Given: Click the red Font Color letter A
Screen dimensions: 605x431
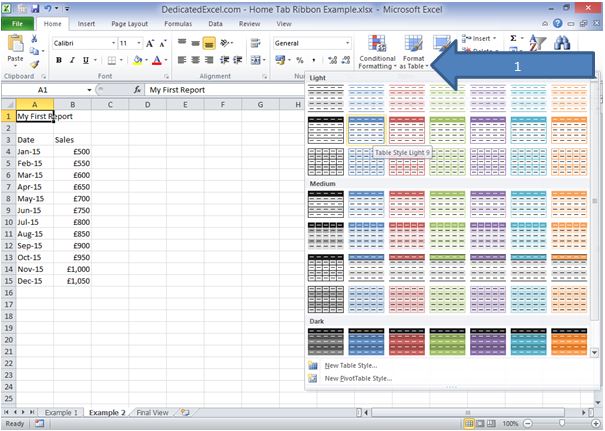Looking at the screenshot, I should (157, 60).
